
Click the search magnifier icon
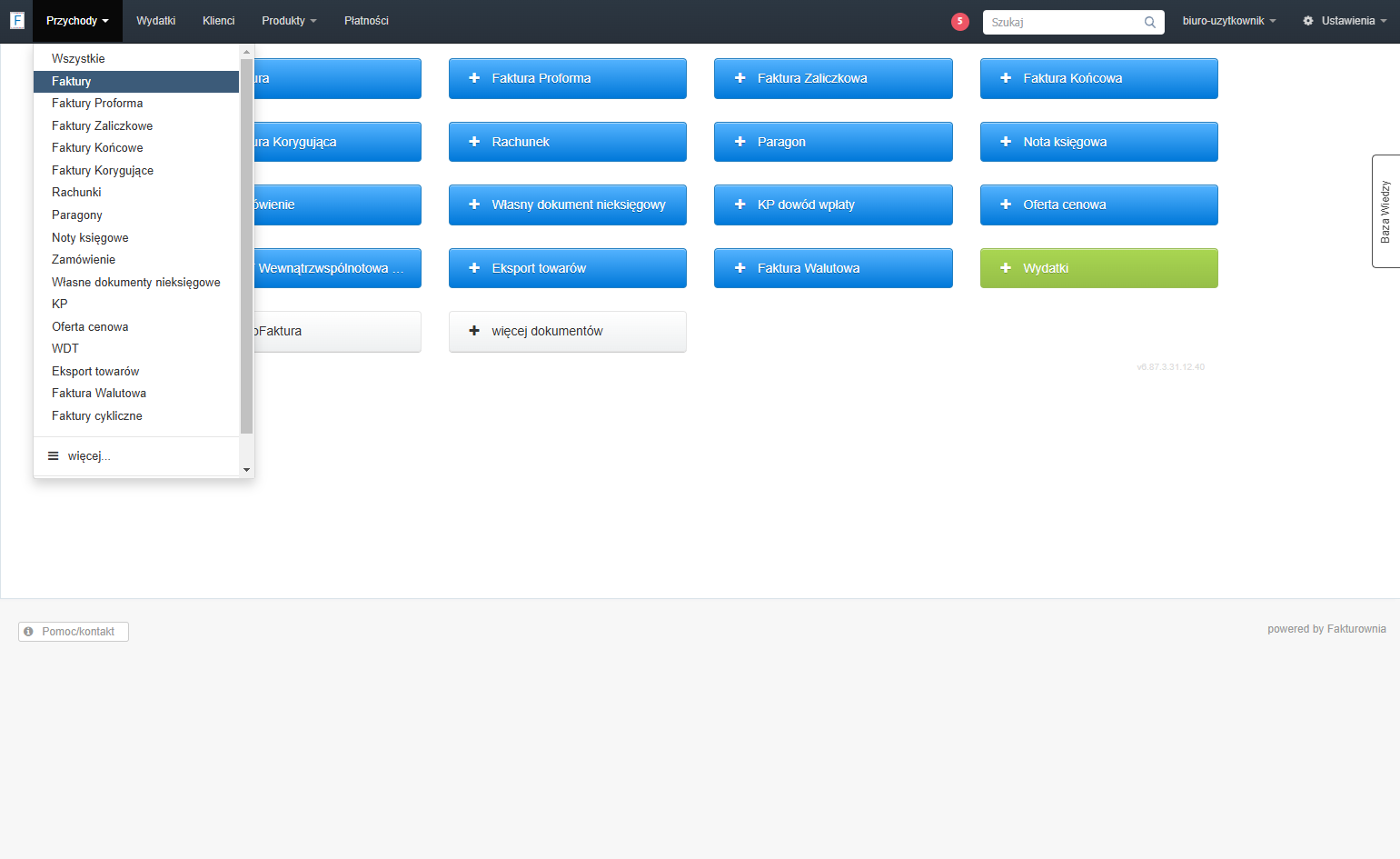point(1149,23)
